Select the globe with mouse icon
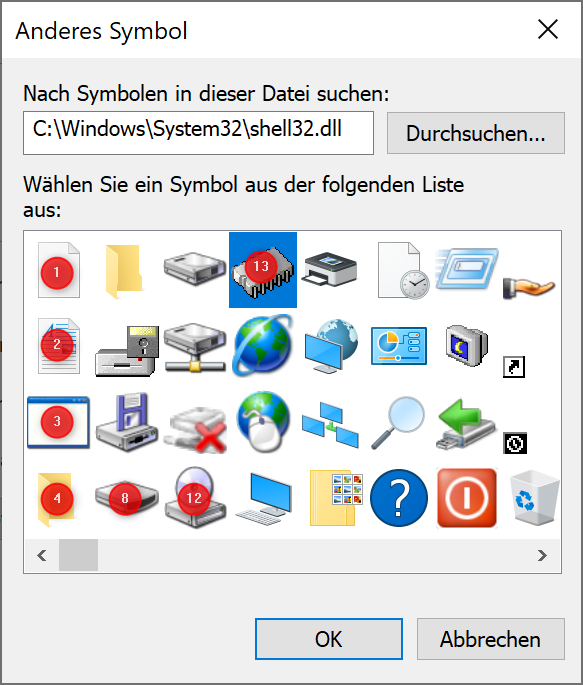583x685 pixels. tap(263, 421)
